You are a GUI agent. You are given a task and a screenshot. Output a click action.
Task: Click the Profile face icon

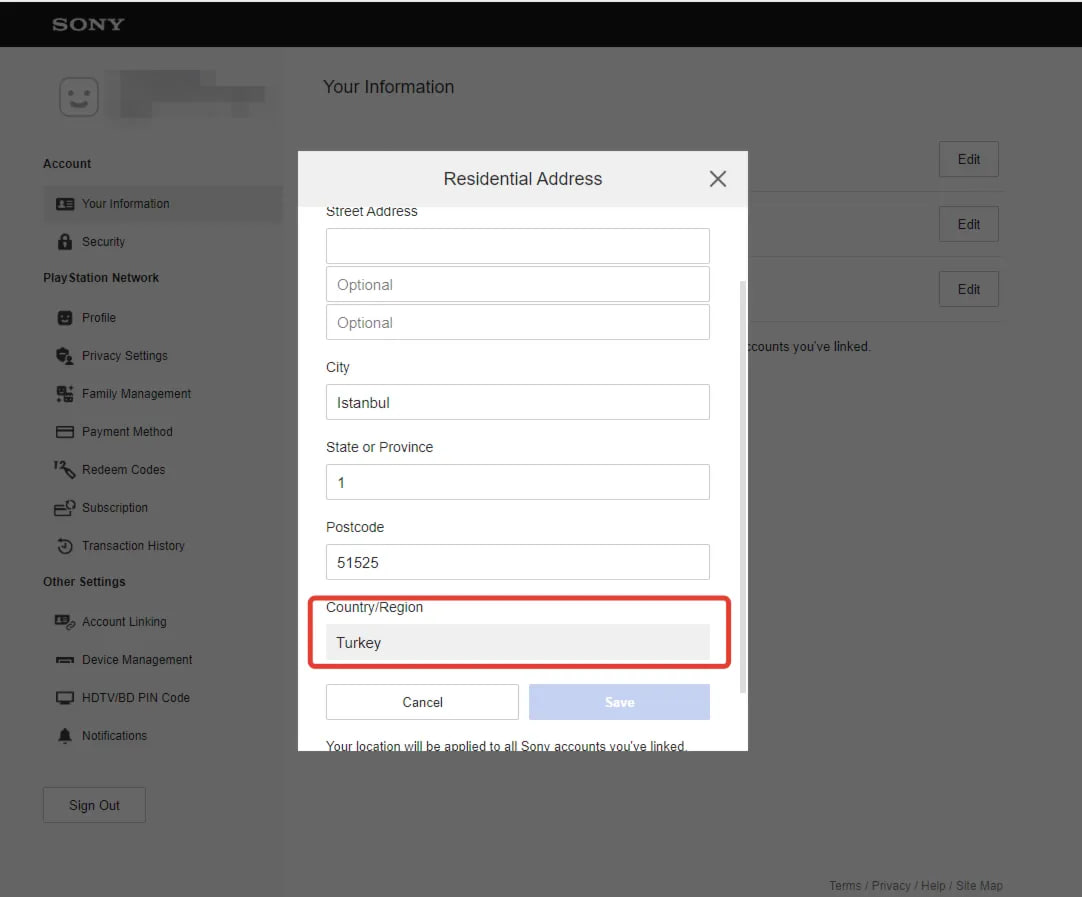[65, 318]
